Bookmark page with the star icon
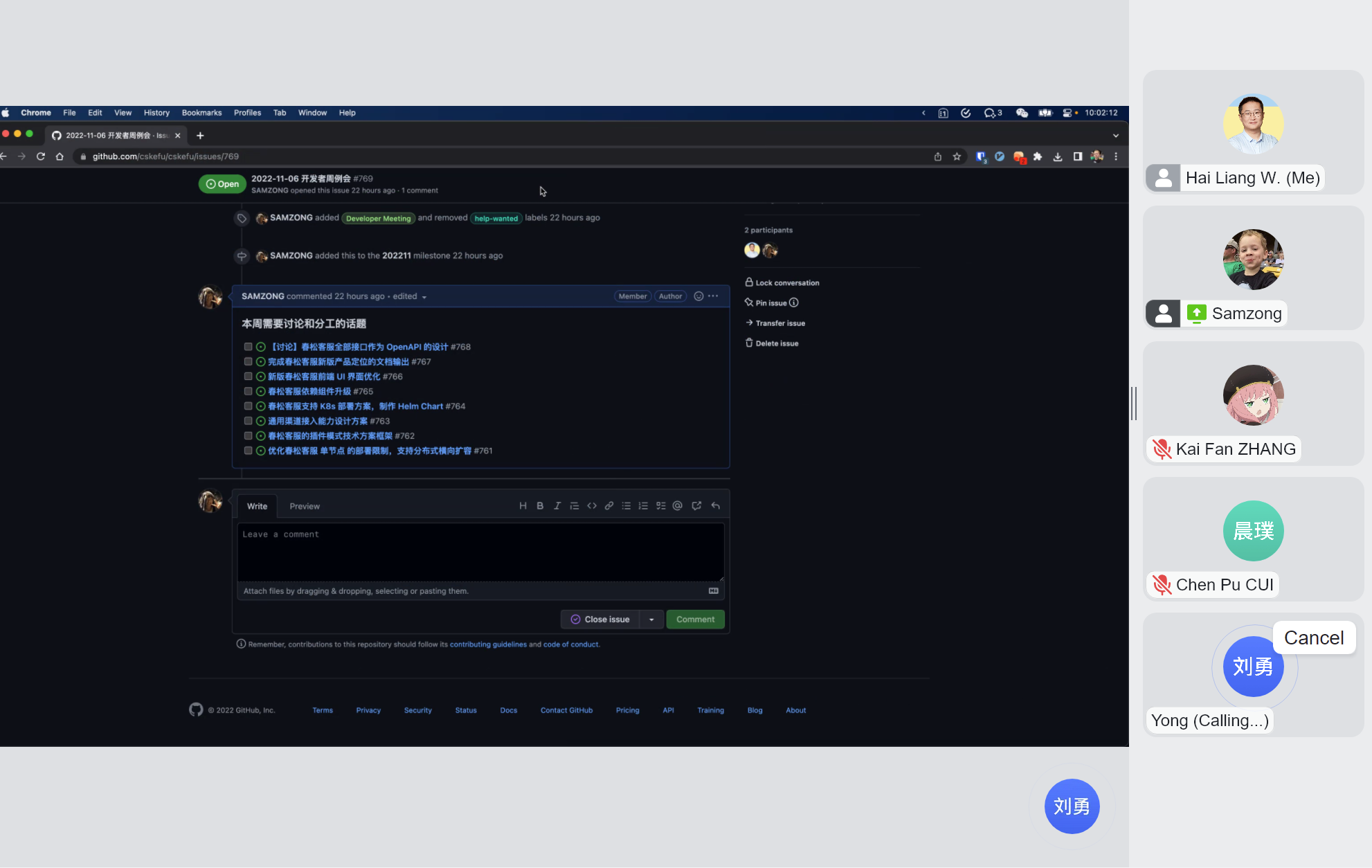 (x=957, y=156)
